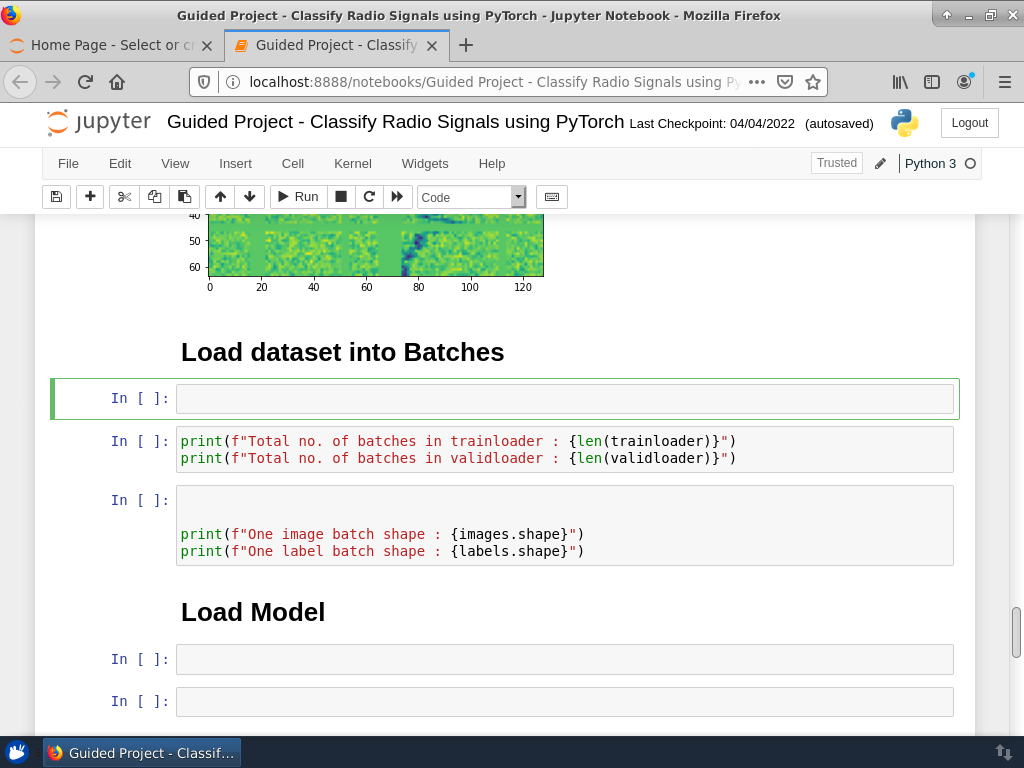Screen dimensions: 1024x768
Task: Bookmark this page with the star icon
Action: [x=813, y=82]
